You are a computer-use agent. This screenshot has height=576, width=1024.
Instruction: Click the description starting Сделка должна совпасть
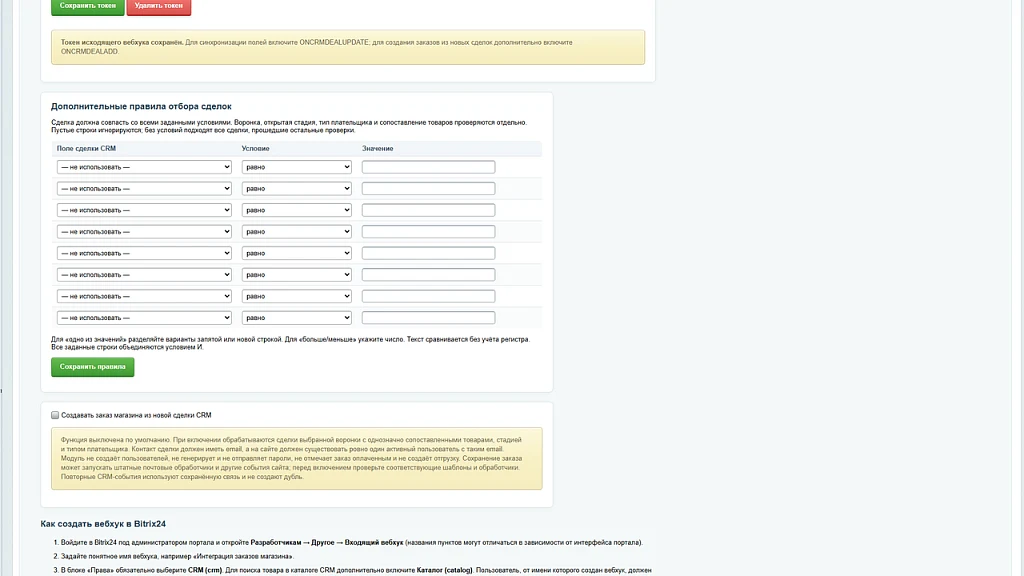pos(289,126)
